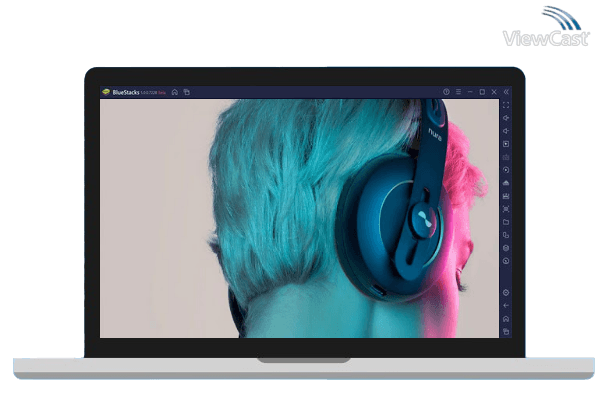The image size is (602, 414).
Task: Open recent apps icon at the sidebar bottom
Action: (506, 331)
